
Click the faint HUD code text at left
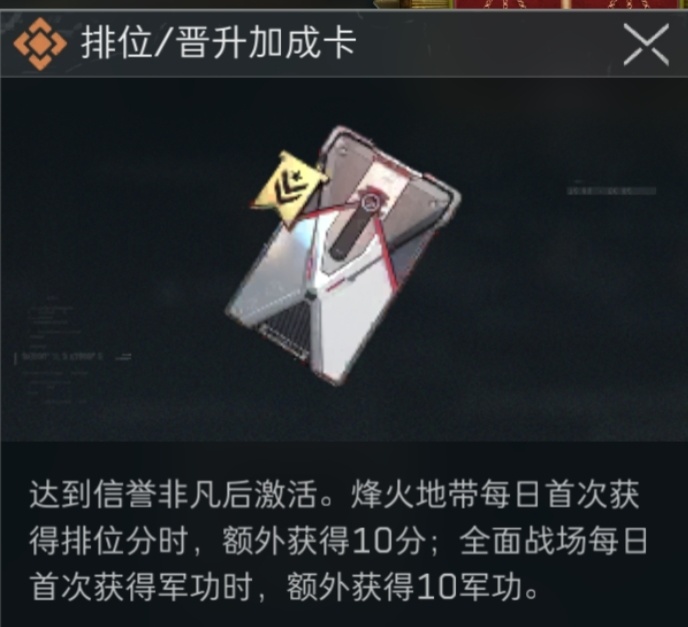(x=62, y=356)
